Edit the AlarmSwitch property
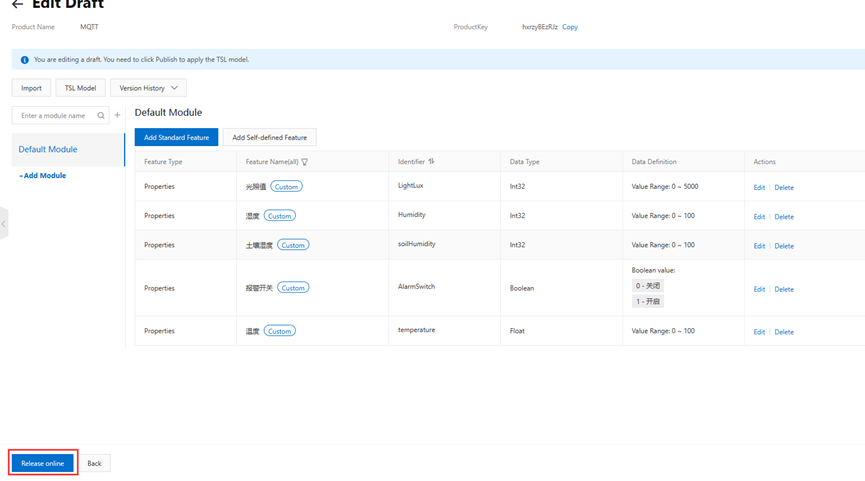The width and height of the screenshot is (865, 481). [759, 289]
